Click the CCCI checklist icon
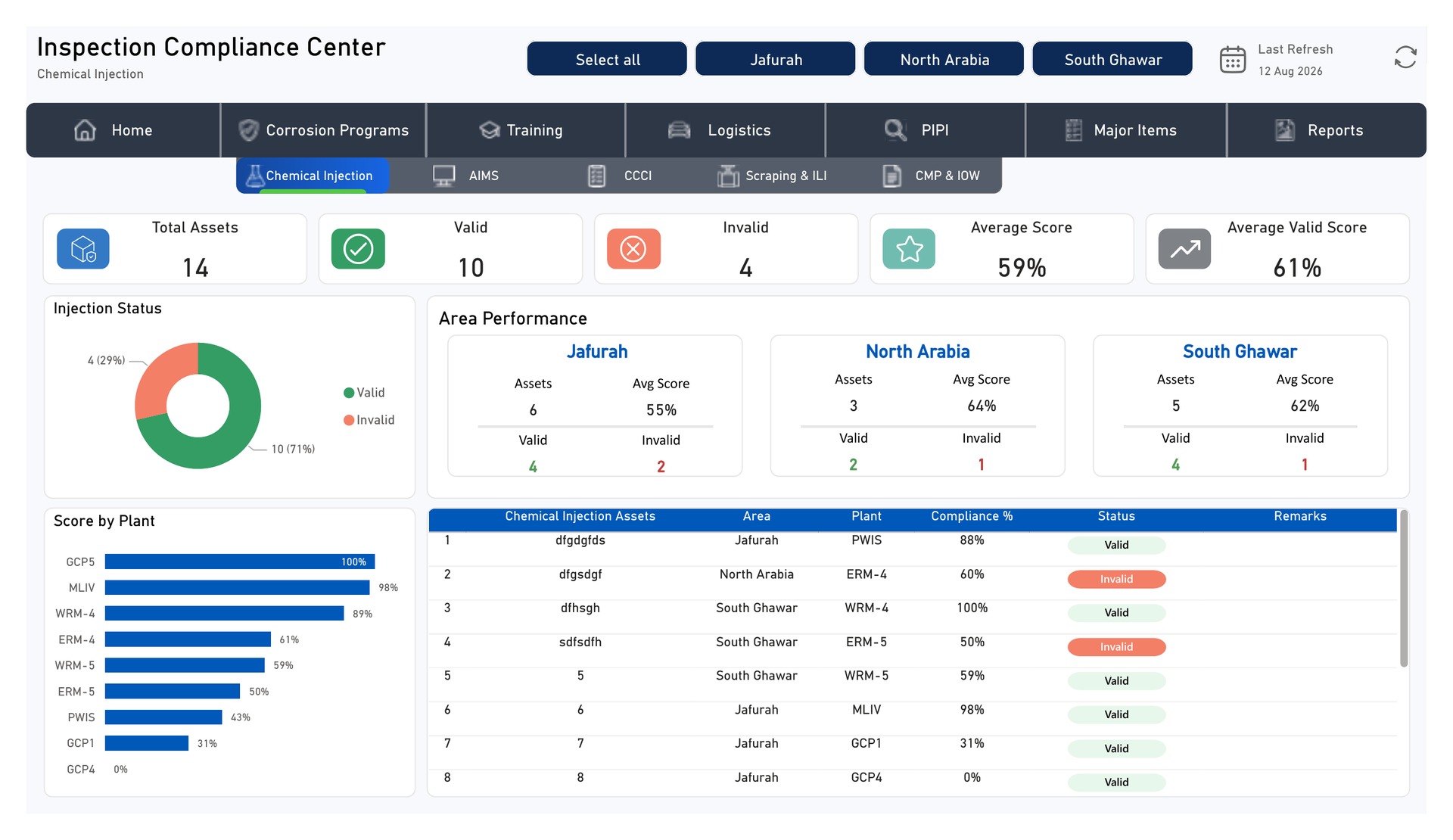The width and height of the screenshot is (1453, 840). click(596, 176)
